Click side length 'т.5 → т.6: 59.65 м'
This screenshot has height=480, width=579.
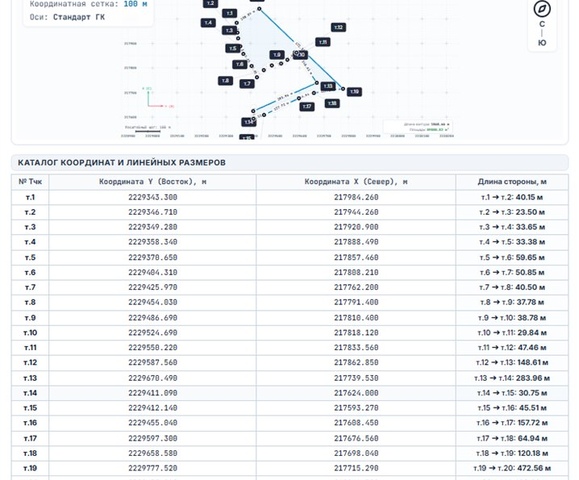tap(512, 257)
